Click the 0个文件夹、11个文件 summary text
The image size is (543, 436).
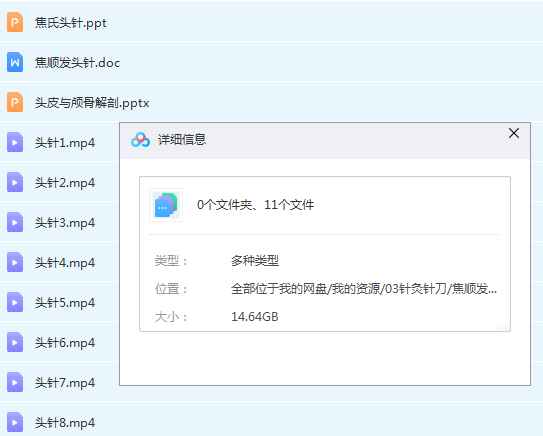pyautogui.click(x=255, y=205)
